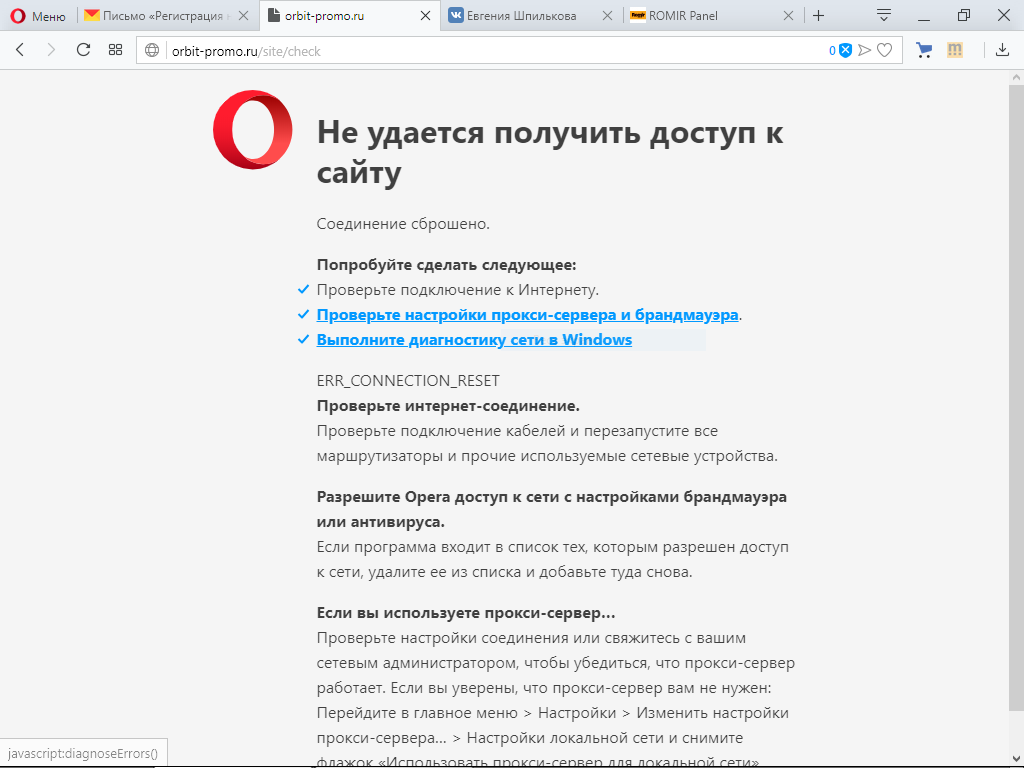Click the My Flow send icon

[865, 50]
